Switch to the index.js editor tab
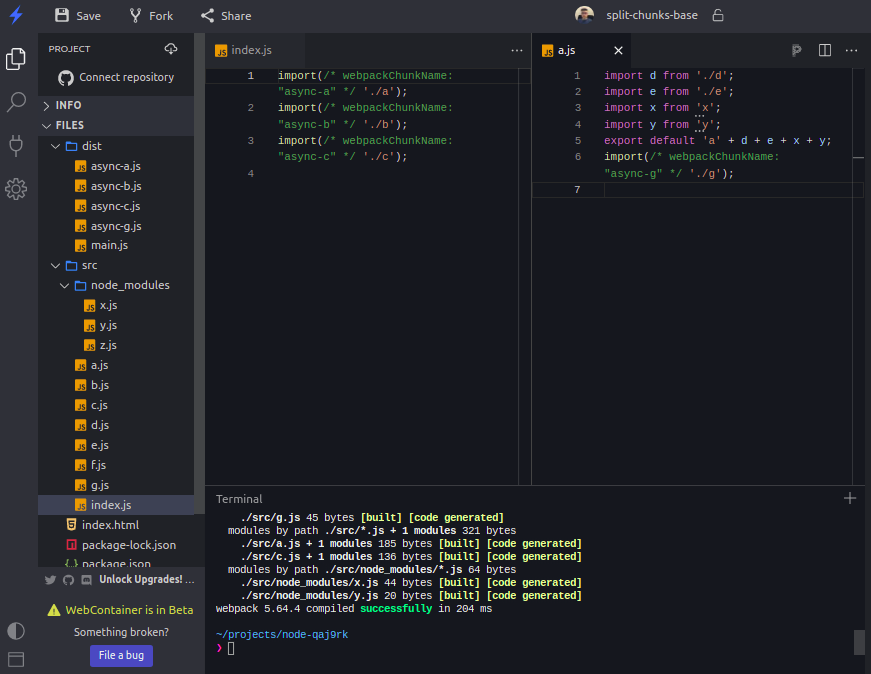The image size is (871, 674). (x=251, y=50)
